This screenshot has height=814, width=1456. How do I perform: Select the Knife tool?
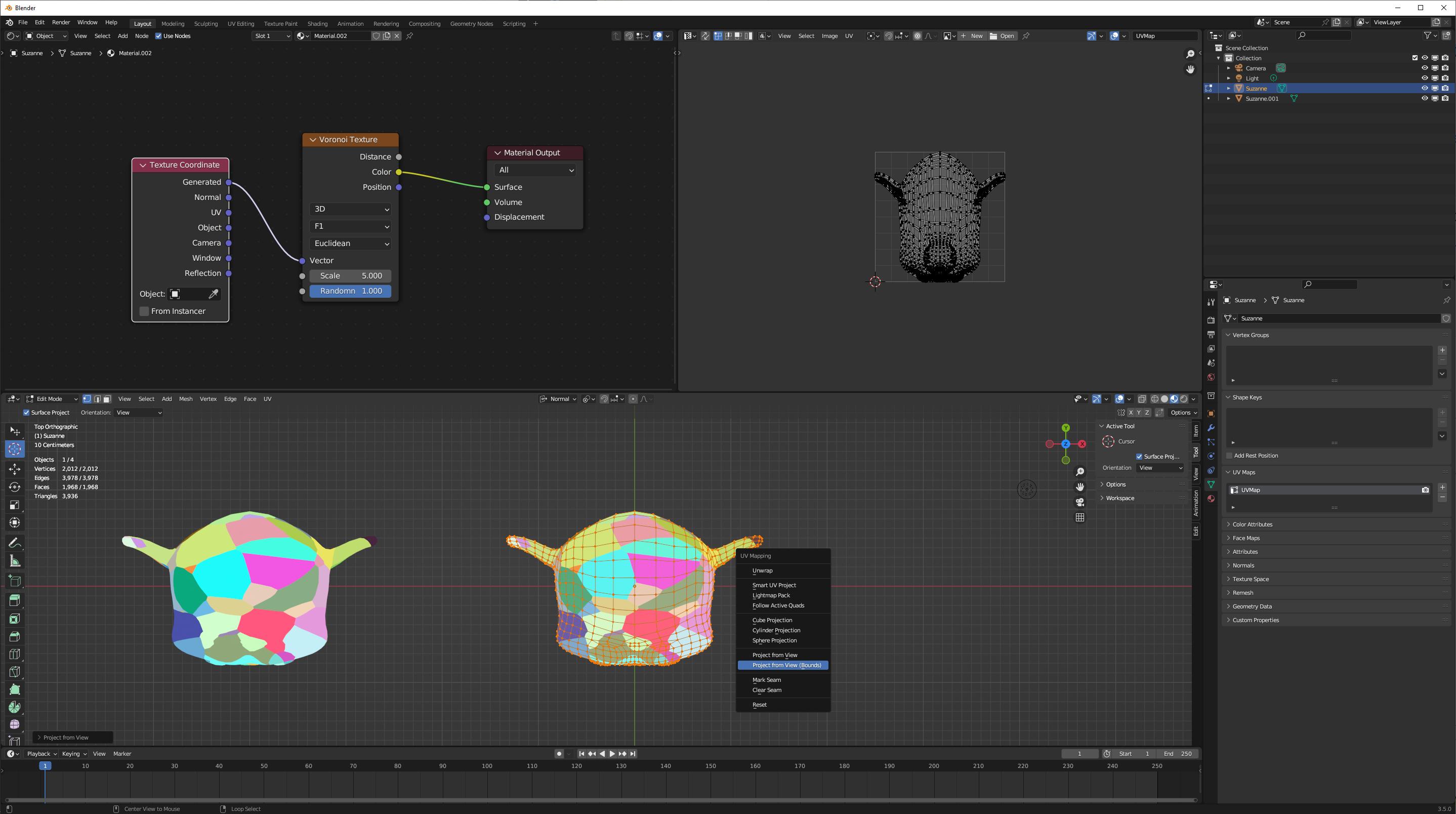tap(15, 672)
